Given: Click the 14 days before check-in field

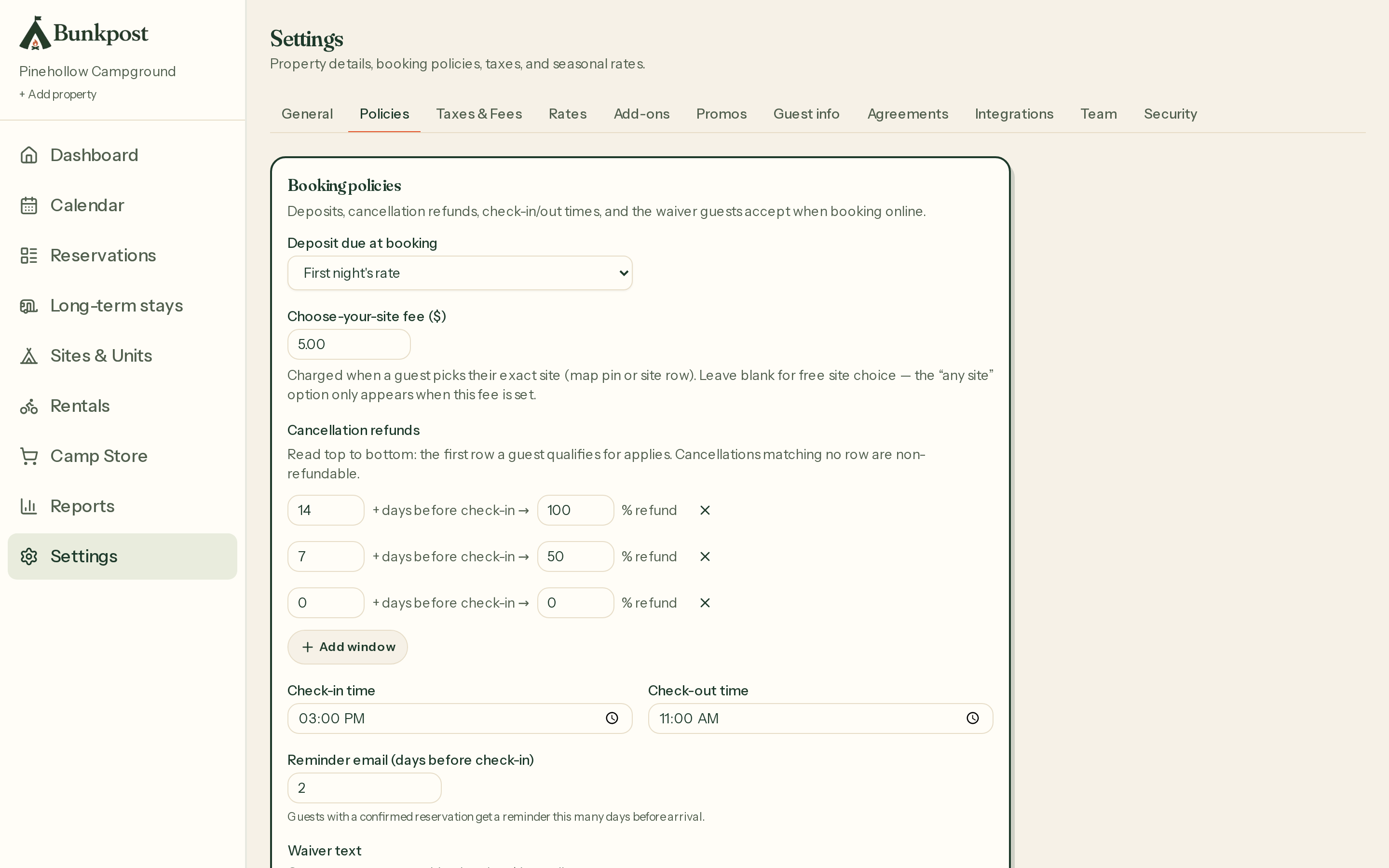Looking at the screenshot, I should [x=326, y=510].
